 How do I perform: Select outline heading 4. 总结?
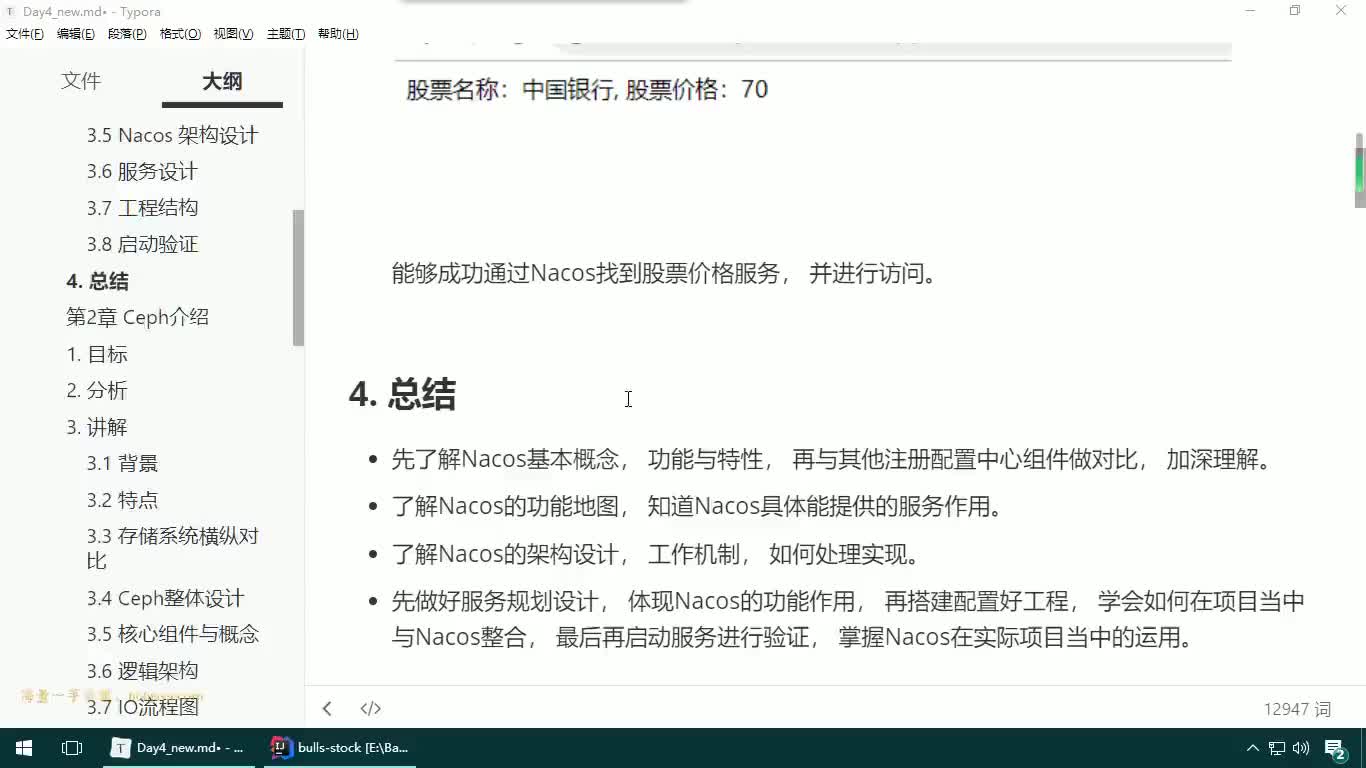coord(97,281)
